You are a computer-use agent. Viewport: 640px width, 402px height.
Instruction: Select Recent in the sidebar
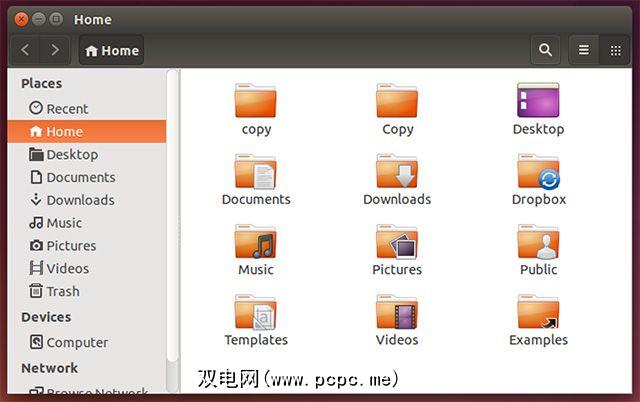tap(87, 109)
